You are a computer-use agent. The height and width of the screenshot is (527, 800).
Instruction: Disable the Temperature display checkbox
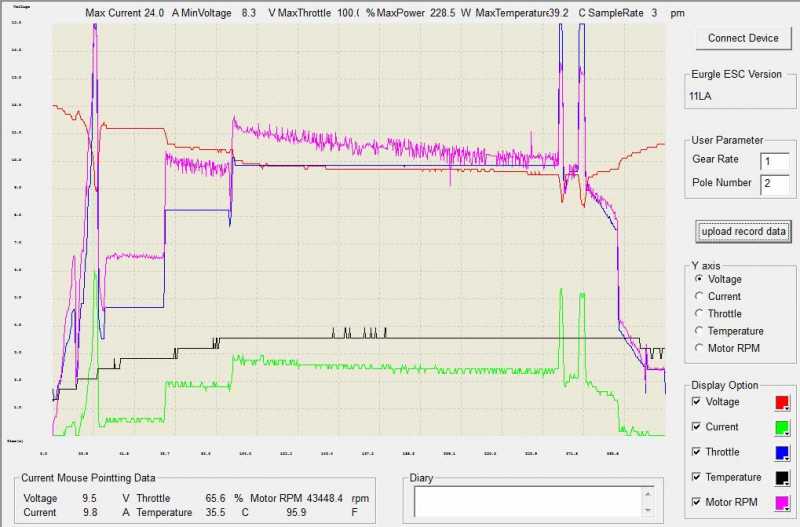[696, 477]
